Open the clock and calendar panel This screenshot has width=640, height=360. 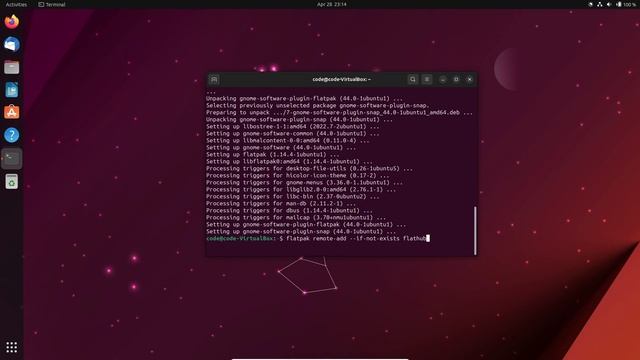pyautogui.click(x=331, y=4)
